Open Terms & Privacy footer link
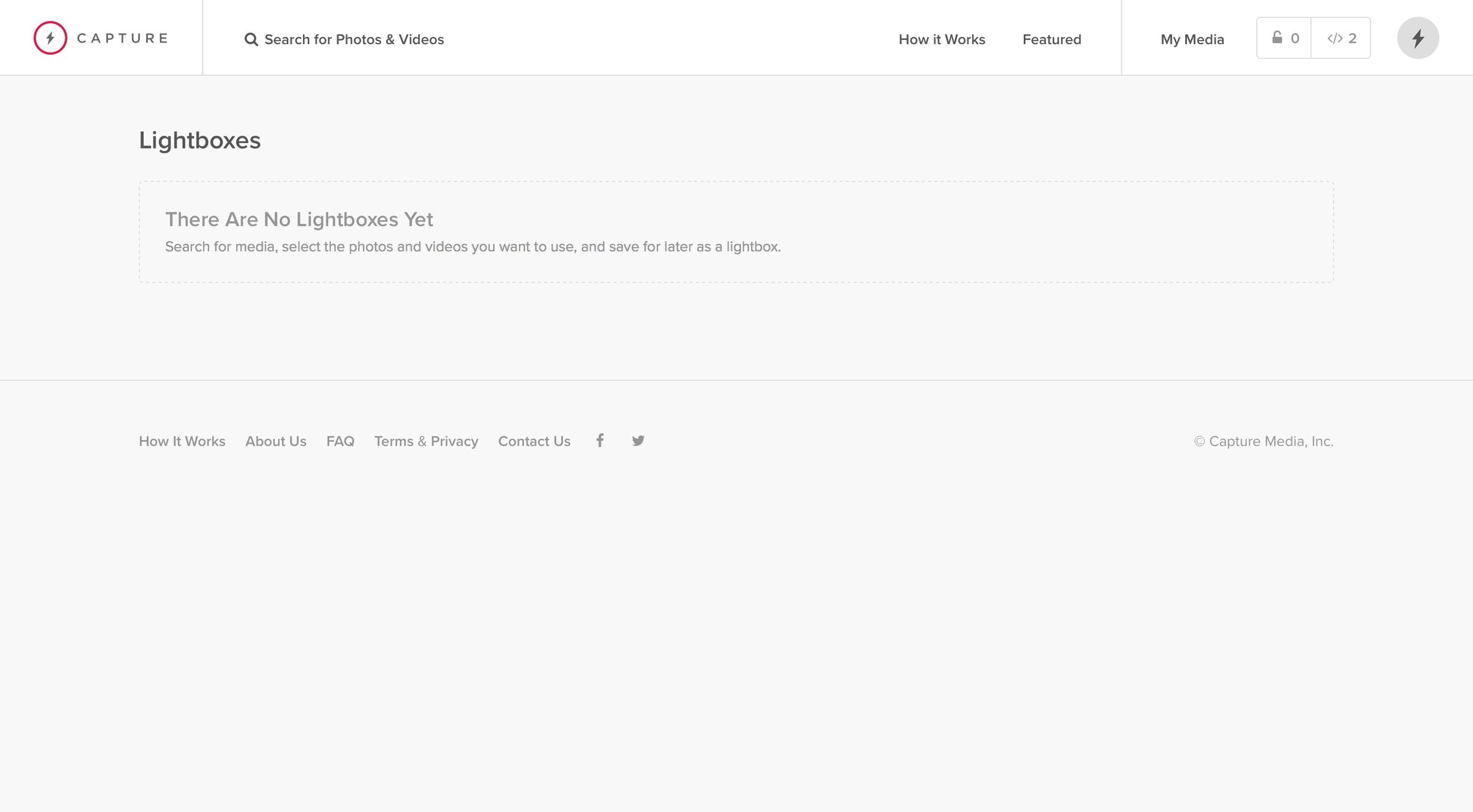 click(x=427, y=441)
